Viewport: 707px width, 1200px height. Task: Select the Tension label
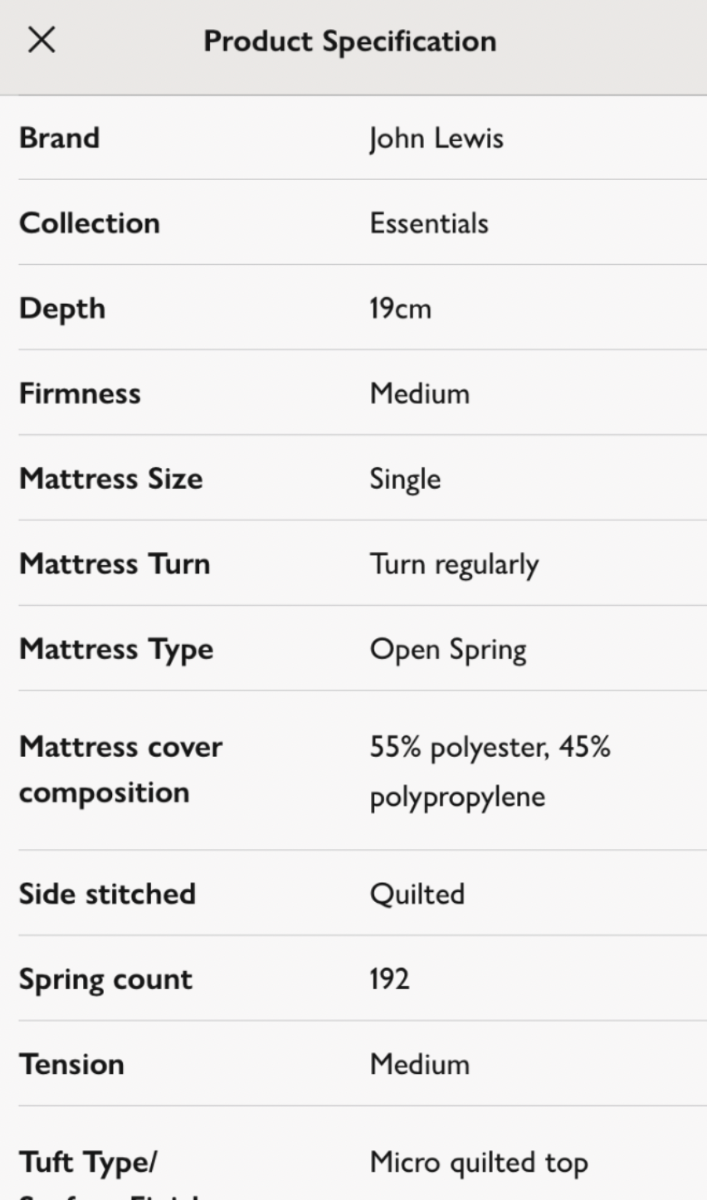pos(72,1063)
